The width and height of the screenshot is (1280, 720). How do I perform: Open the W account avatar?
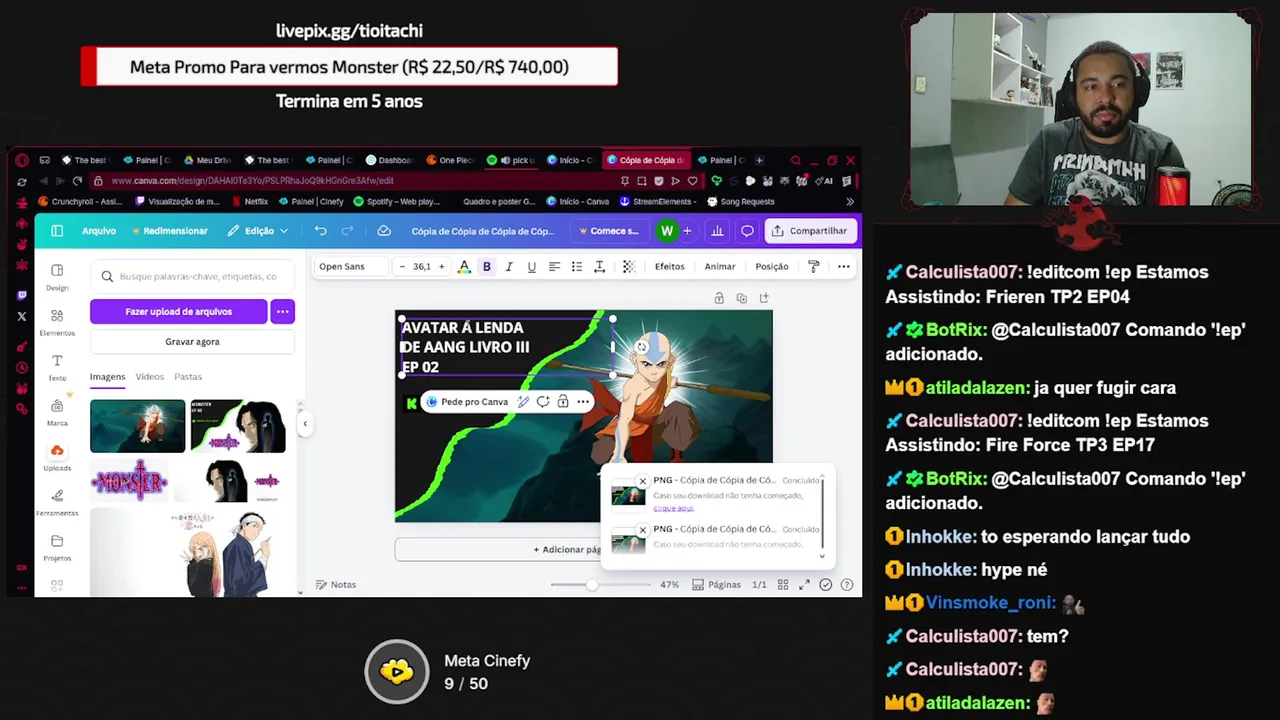pos(667,231)
